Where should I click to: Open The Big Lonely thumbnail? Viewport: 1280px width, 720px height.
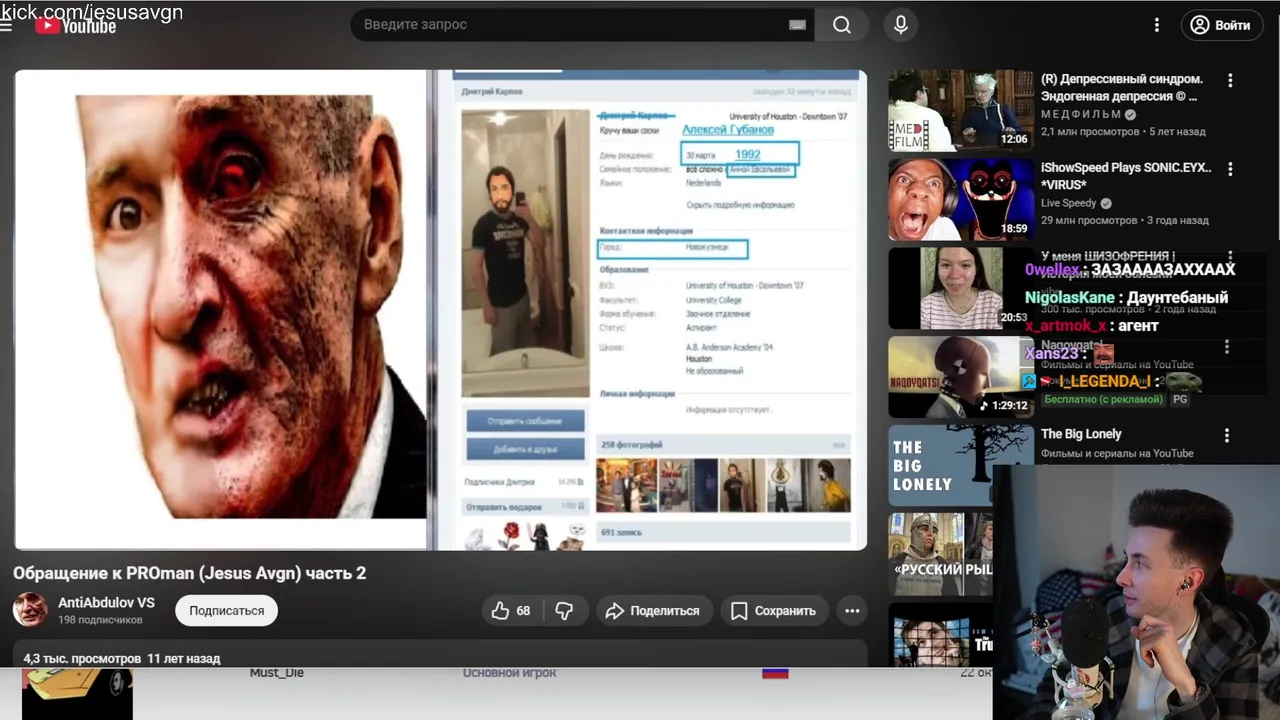pyautogui.click(x=961, y=466)
